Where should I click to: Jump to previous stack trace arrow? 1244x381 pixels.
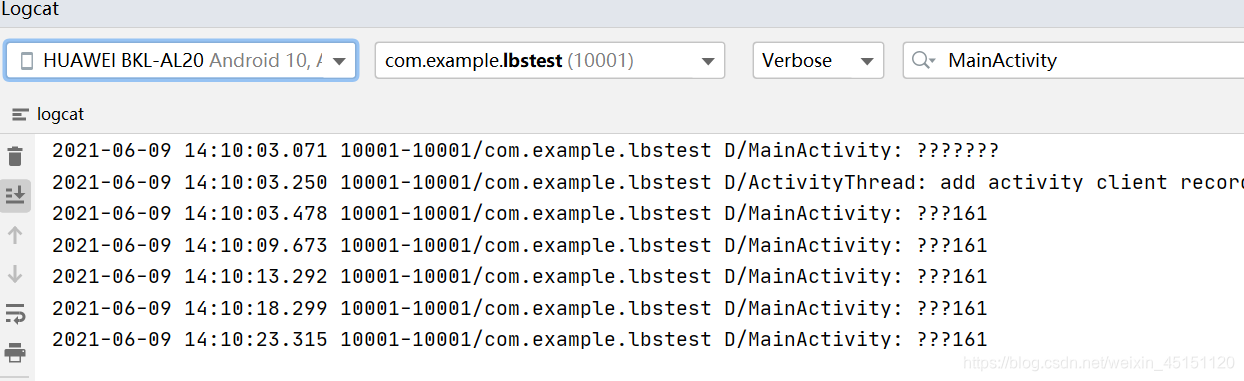pyautogui.click(x=15, y=235)
